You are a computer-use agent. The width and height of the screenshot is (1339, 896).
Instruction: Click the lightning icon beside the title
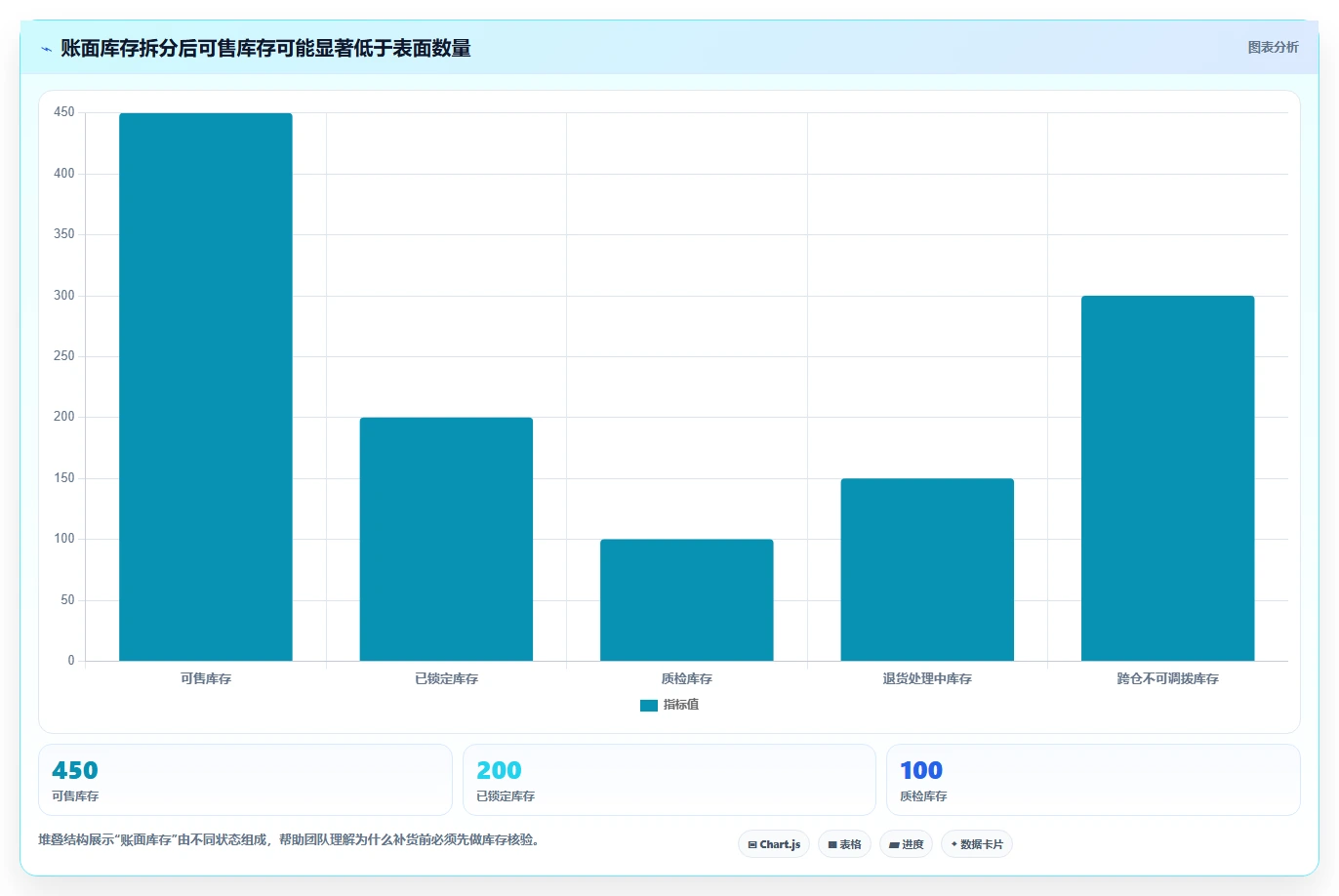(47, 49)
